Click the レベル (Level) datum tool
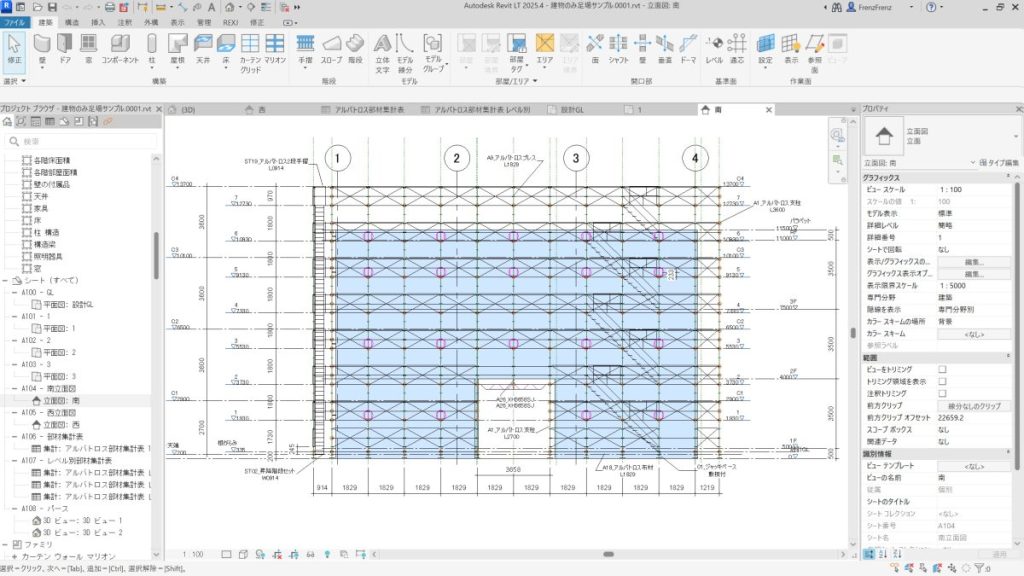Viewport: 1024px width, 576px height. 715,46
